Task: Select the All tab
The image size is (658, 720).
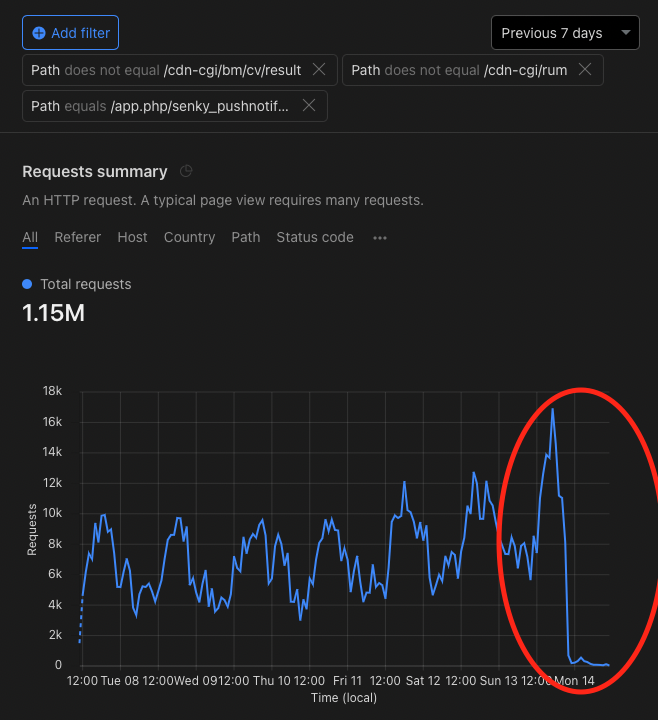Action: 30,237
